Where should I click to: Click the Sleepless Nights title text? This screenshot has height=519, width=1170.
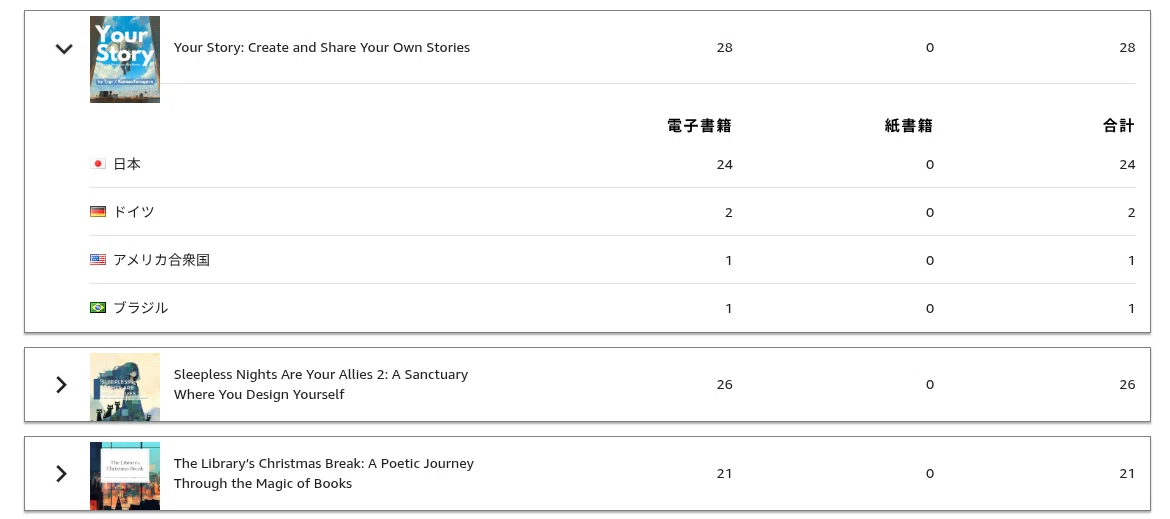point(321,385)
